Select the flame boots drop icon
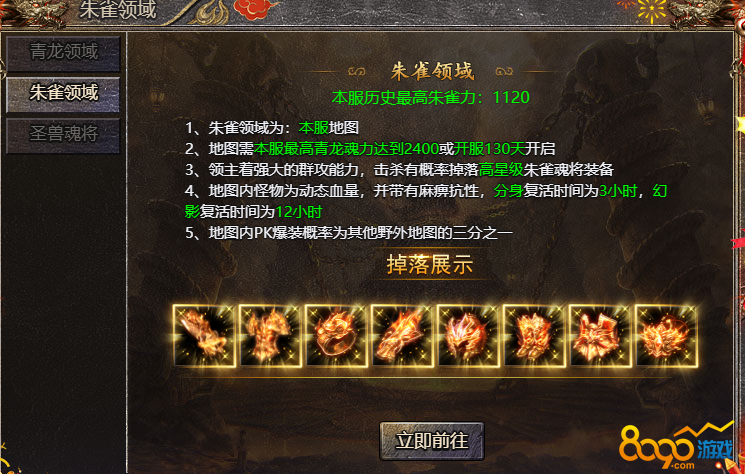Viewport: 745px width, 474px height. pyautogui.click(x=535, y=336)
